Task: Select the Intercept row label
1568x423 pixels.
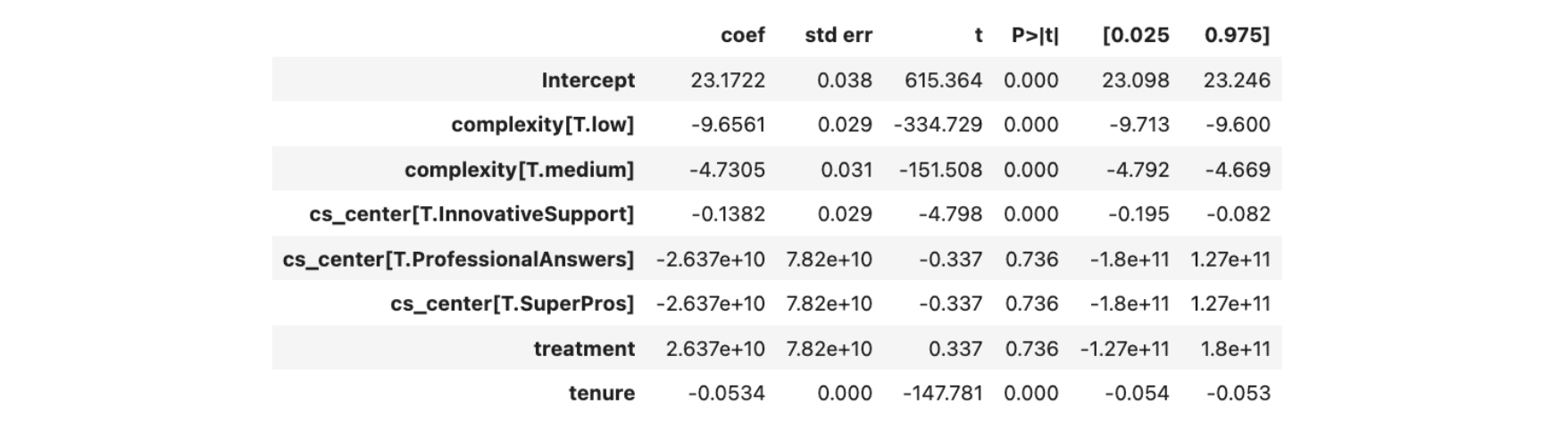Action: (588, 80)
